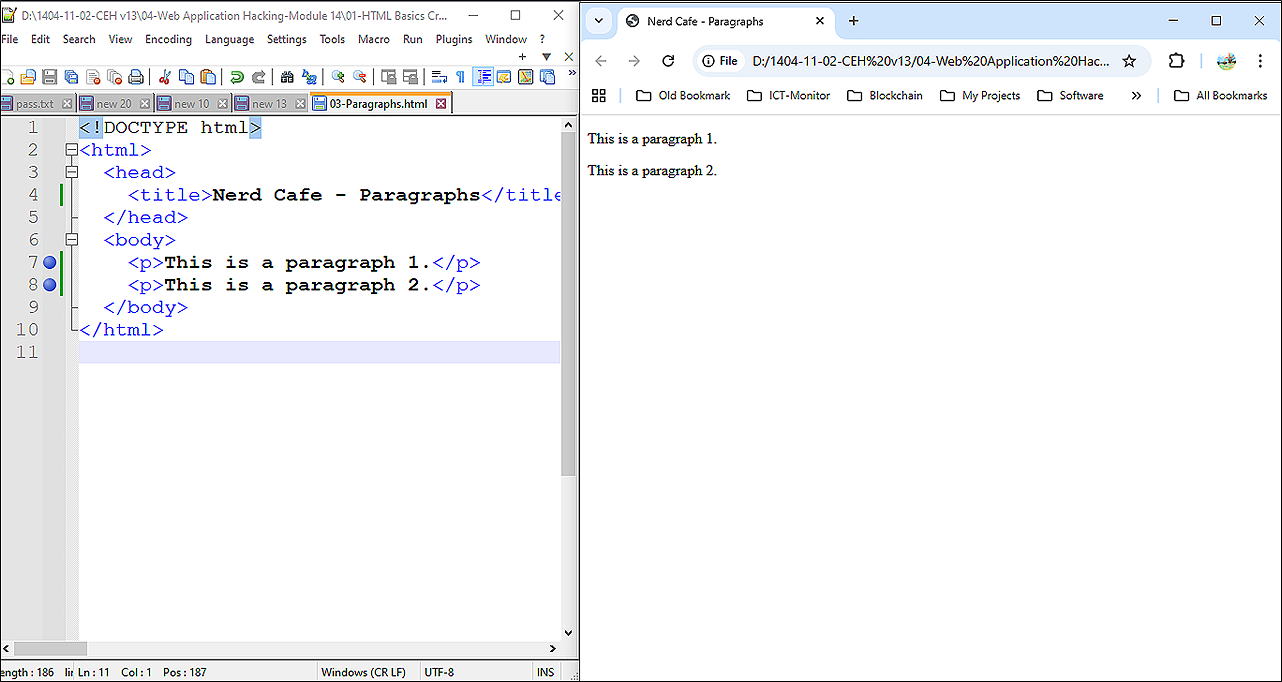Click the Zoom In magnifier icon
The height and width of the screenshot is (682, 1282).
pyautogui.click(x=338, y=77)
